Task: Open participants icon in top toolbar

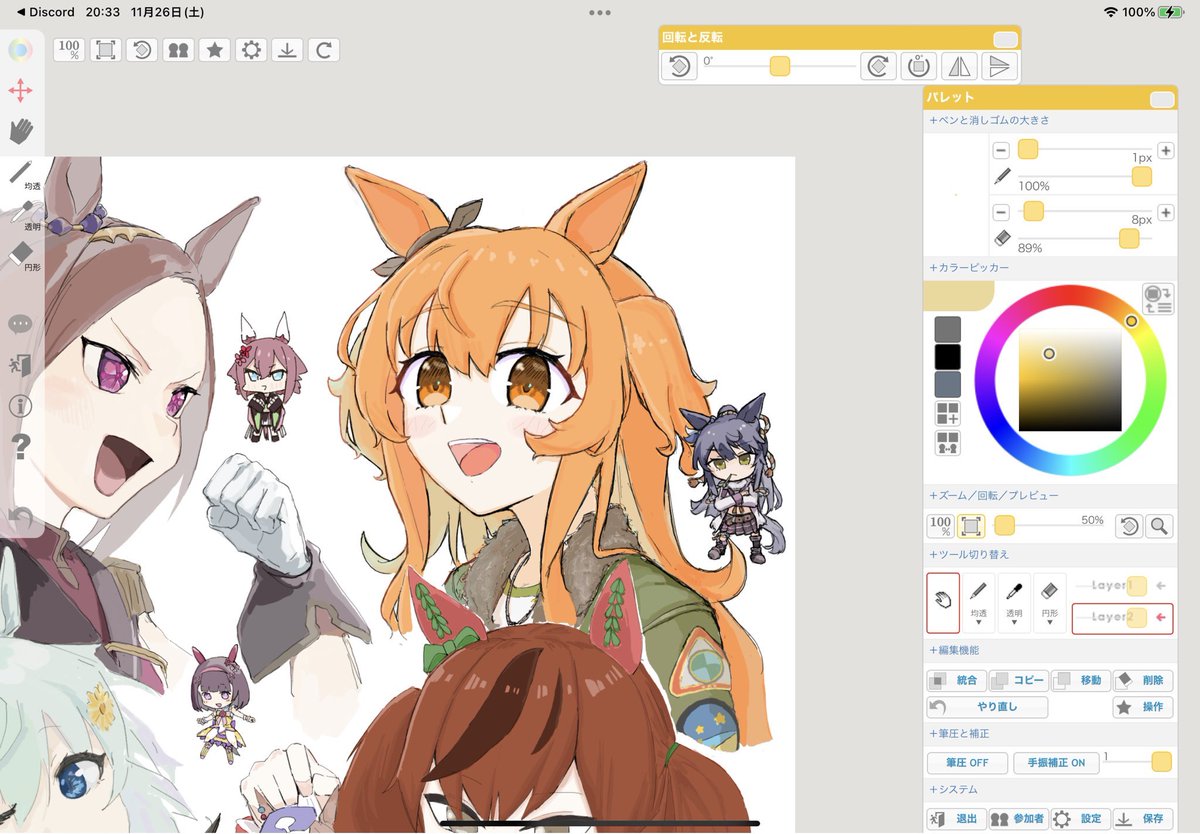Action: [x=178, y=50]
